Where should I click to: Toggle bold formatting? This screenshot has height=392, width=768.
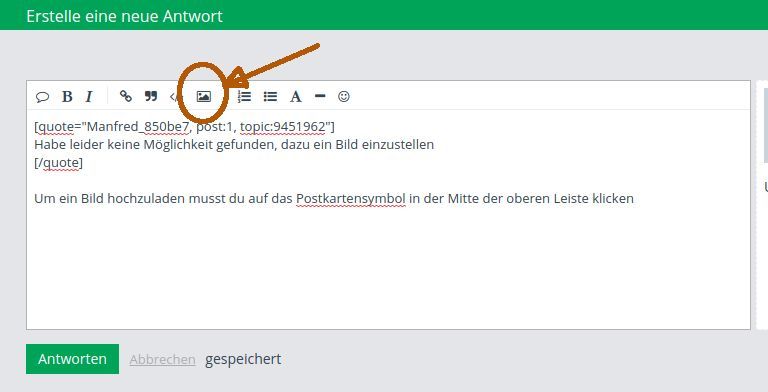[67, 97]
